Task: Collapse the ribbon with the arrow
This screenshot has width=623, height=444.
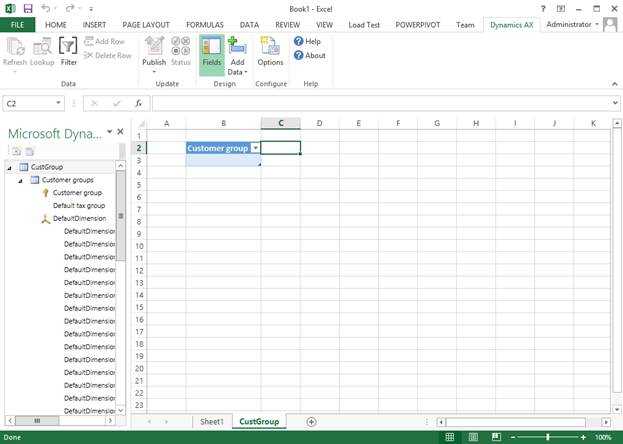Action: pos(615,84)
